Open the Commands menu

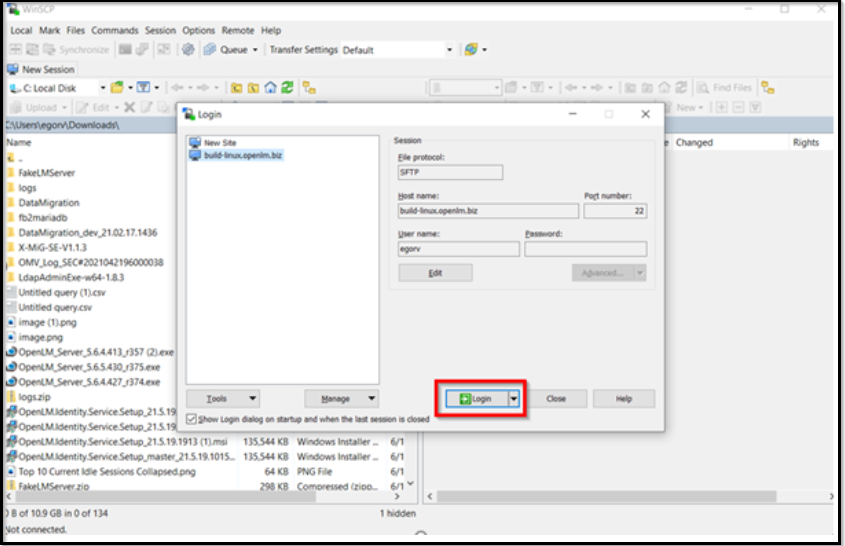coord(114,31)
